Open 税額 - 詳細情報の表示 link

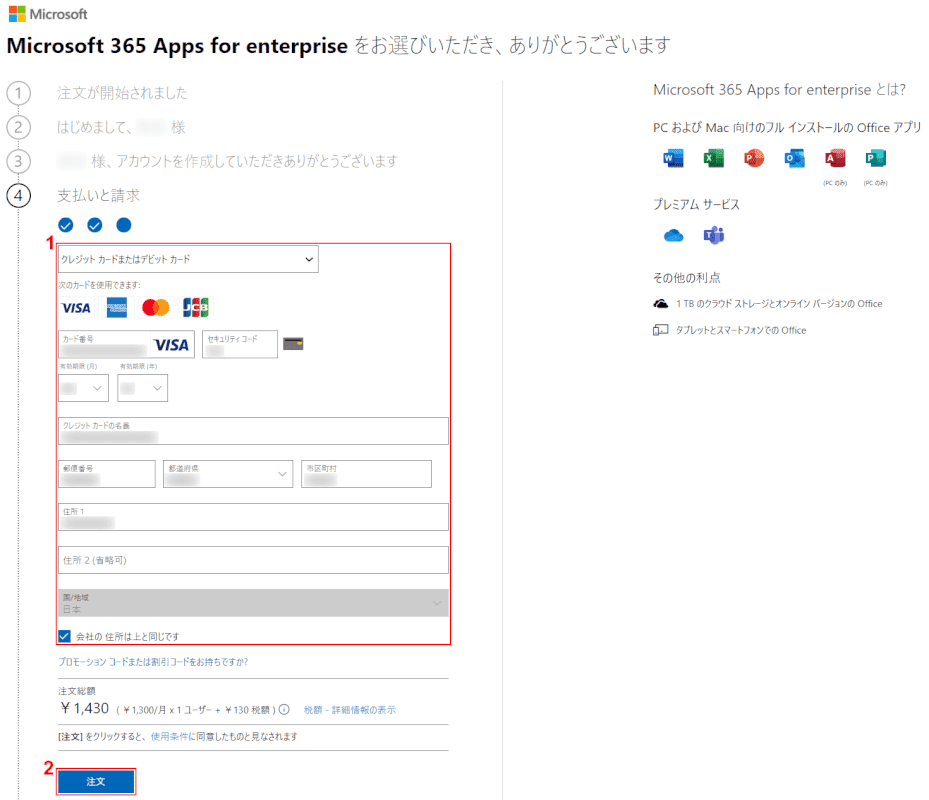pos(350,710)
